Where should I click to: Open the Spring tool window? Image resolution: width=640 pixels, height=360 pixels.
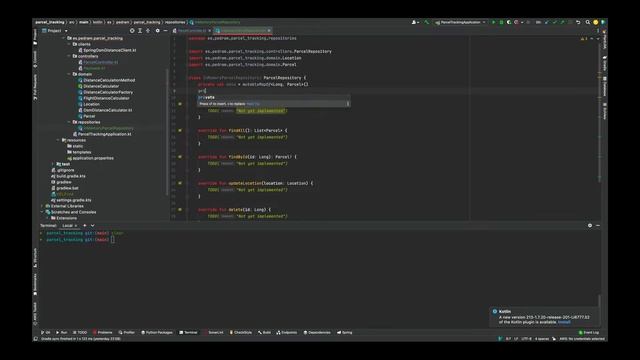344,333
